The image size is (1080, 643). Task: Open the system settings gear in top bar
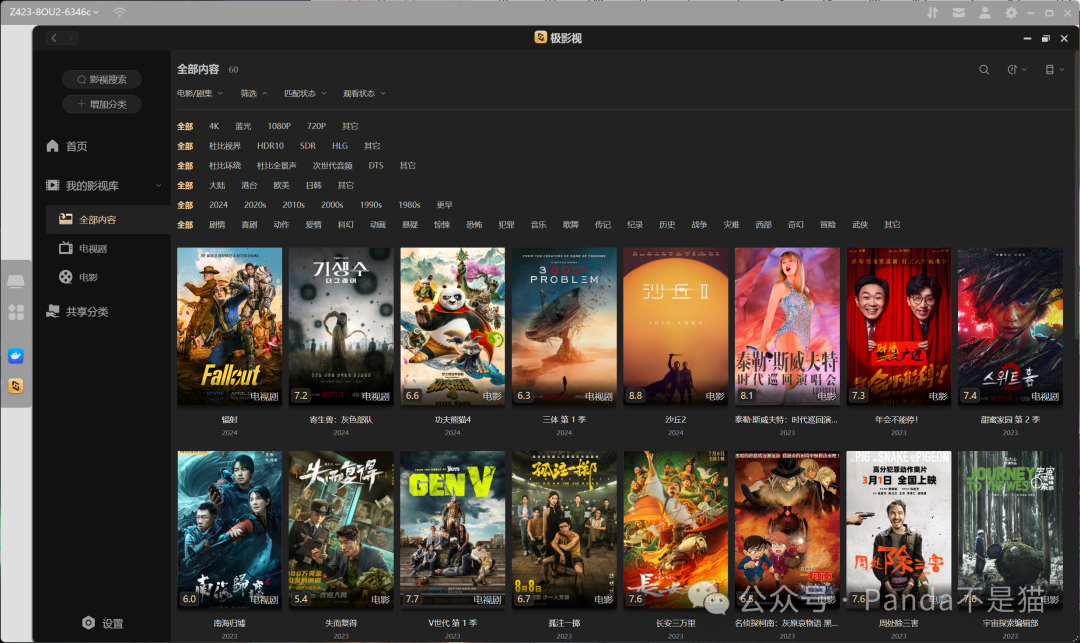(1011, 12)
